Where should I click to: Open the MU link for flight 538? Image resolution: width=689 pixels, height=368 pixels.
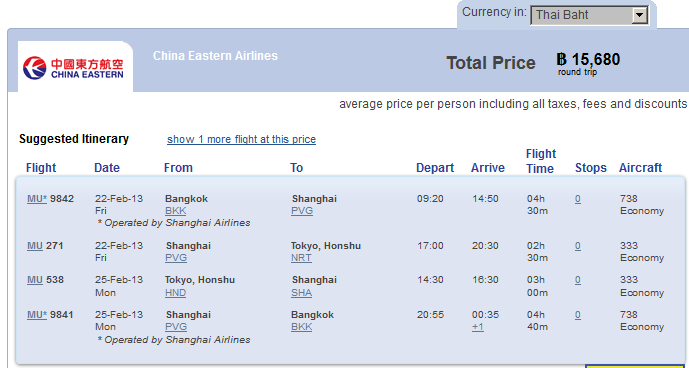click(35, 280)
